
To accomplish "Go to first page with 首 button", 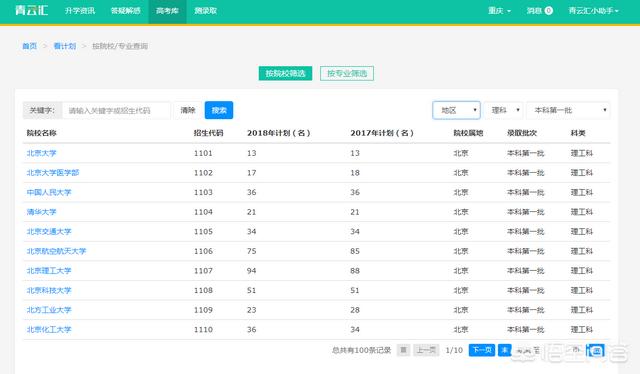I will [x=403, y=350].
